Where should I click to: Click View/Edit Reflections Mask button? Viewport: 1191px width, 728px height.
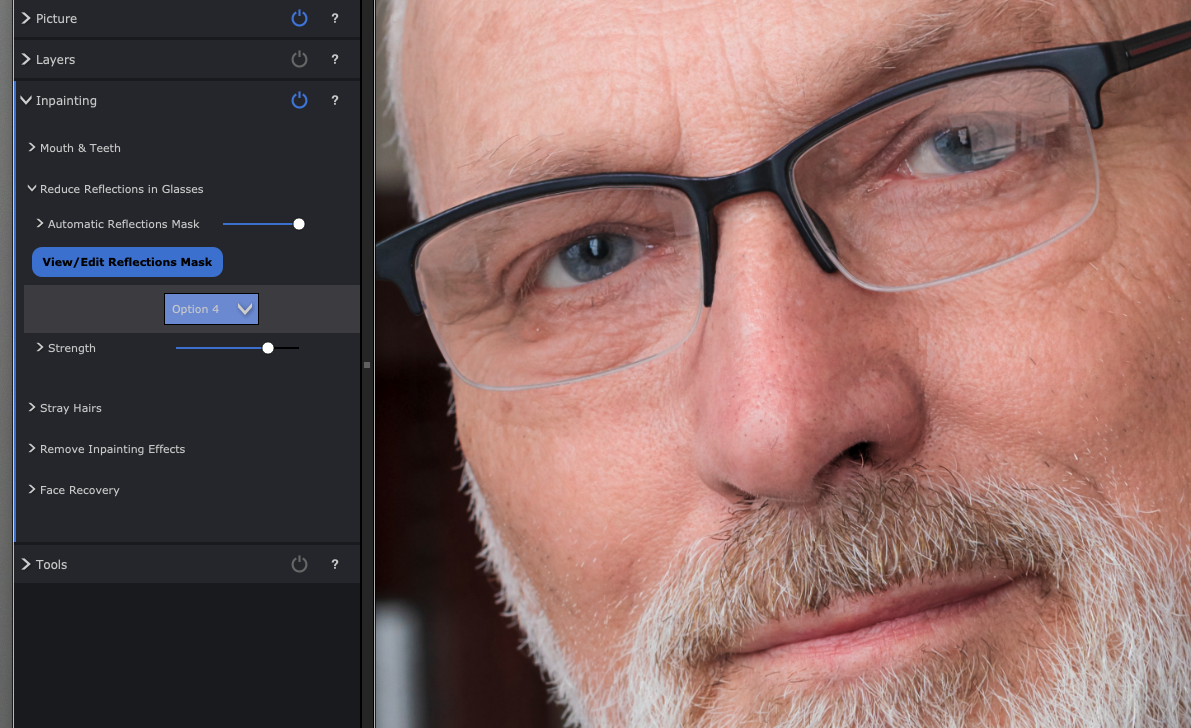coord(127,262)
